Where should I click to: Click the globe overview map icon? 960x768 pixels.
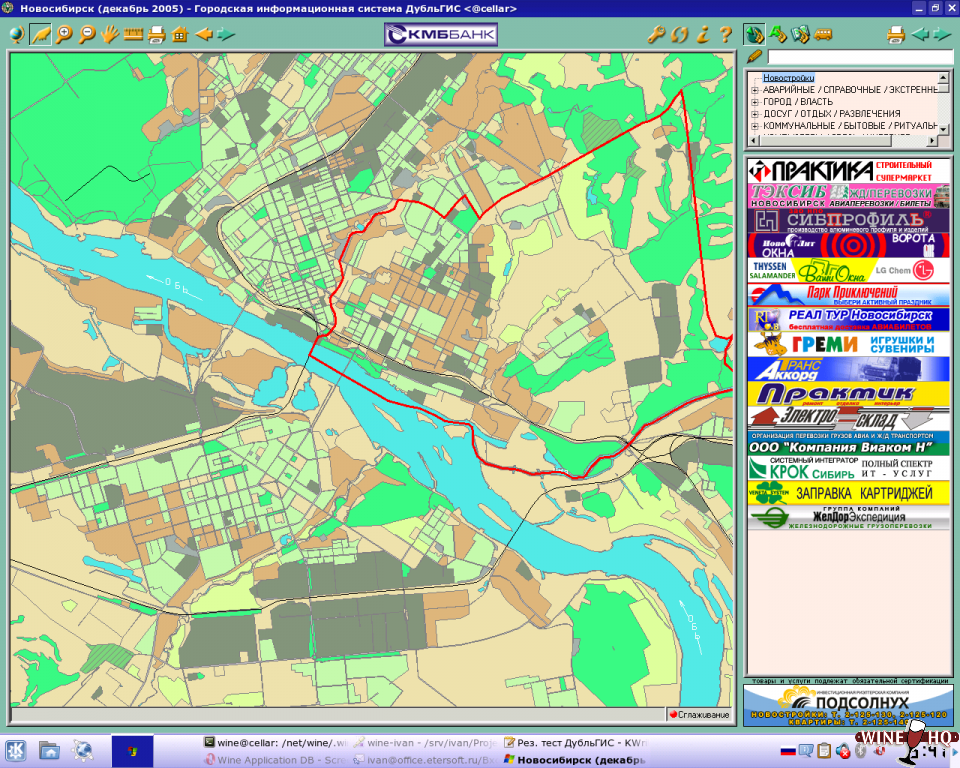coord(17,35)
